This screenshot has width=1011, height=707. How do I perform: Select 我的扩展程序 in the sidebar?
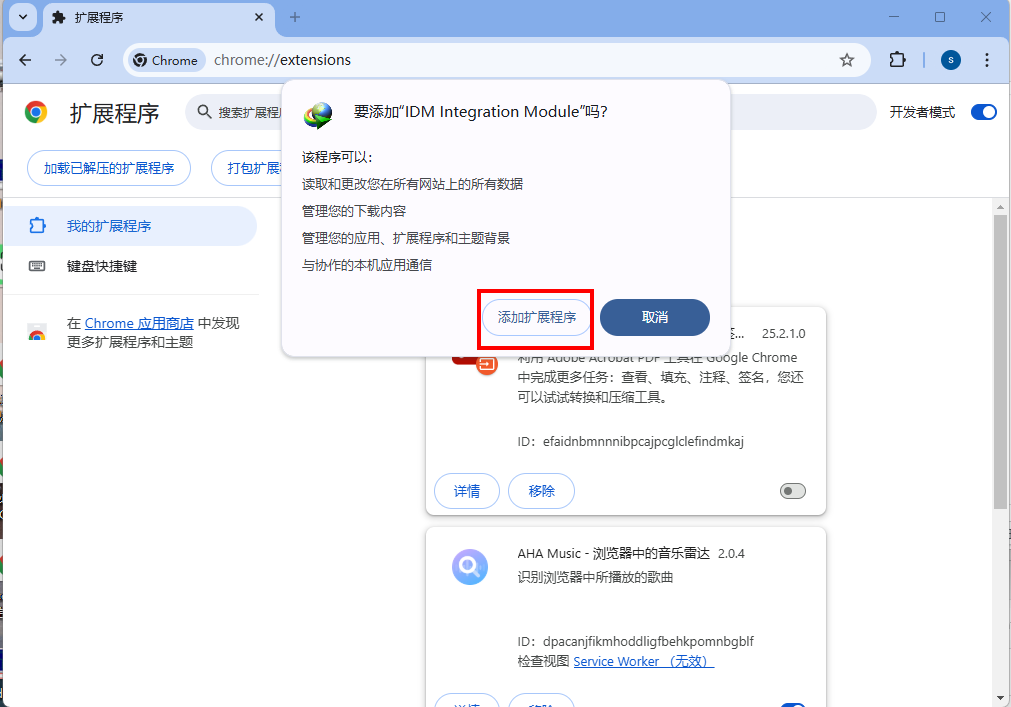coord(130,226)
